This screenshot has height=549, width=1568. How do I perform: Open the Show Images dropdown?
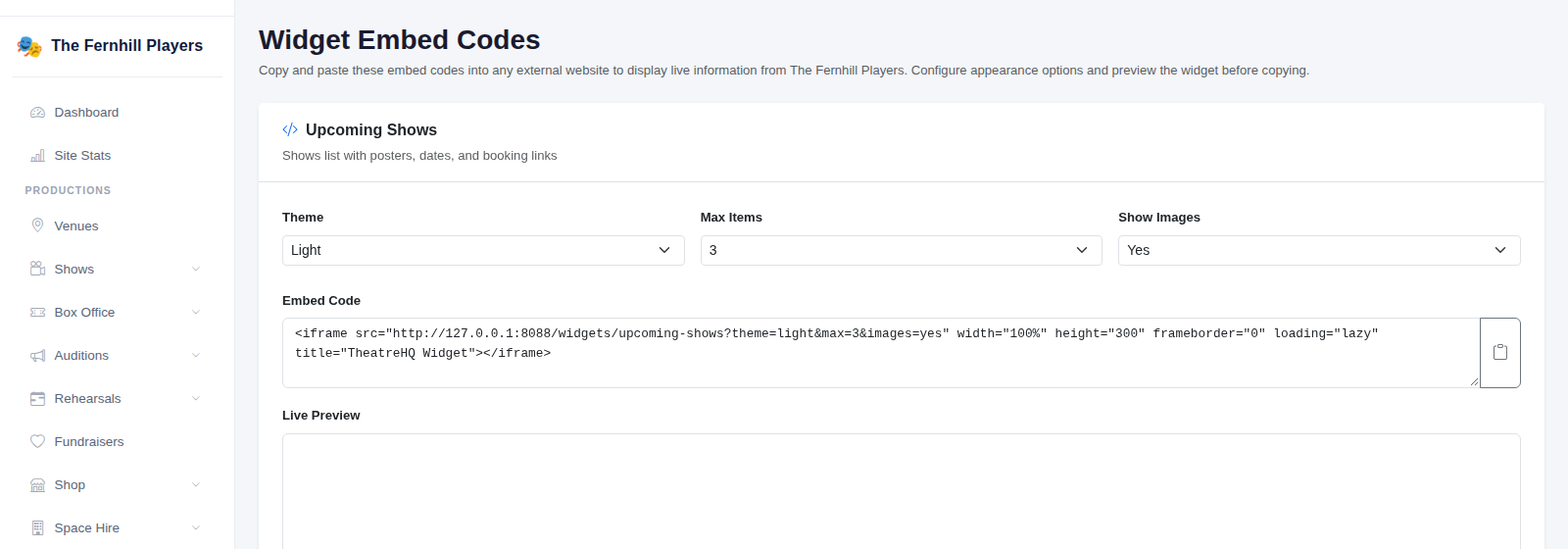click(1319, 250)
